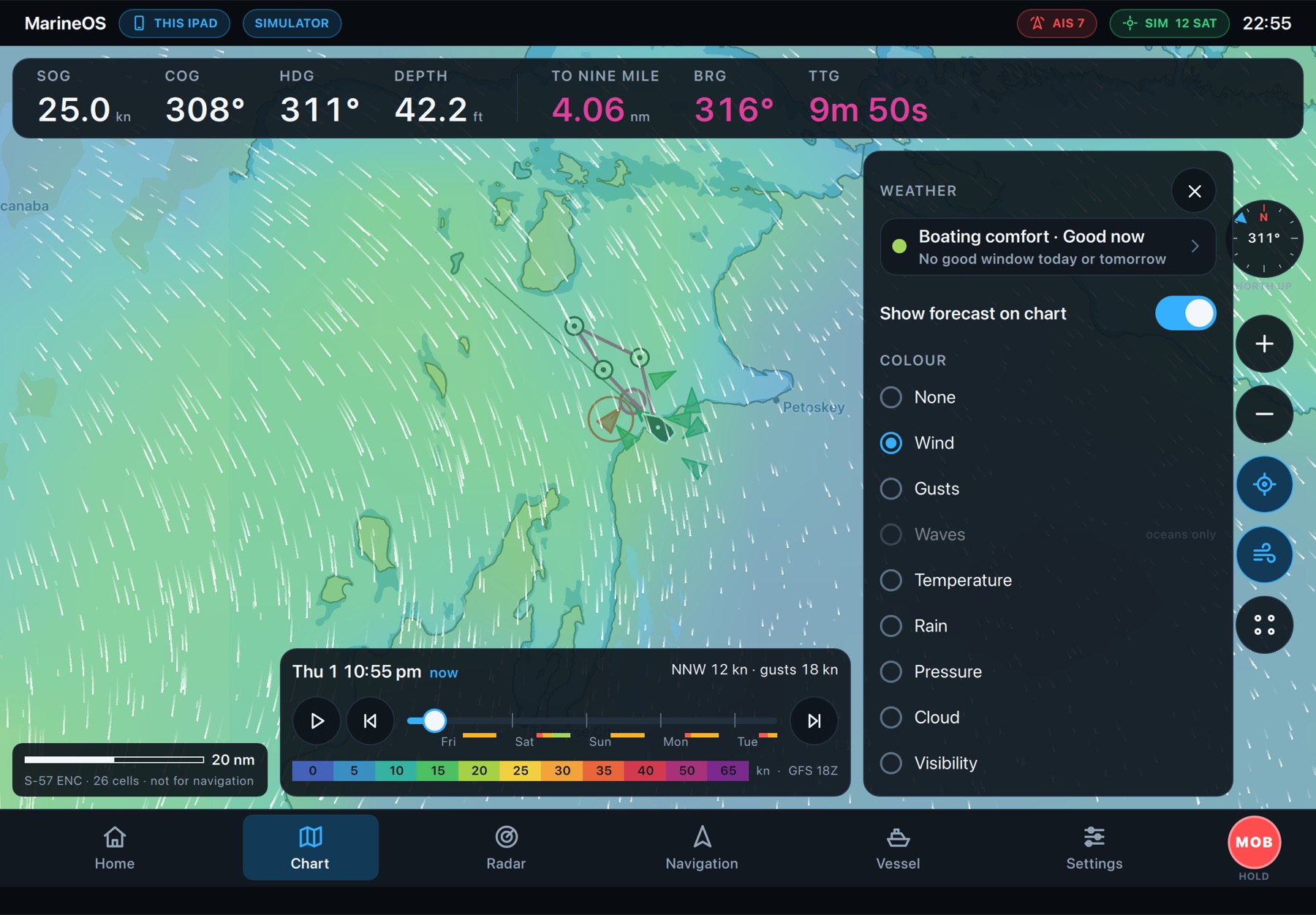Tap the compass showing 311°
Viewport: 1316px width, 915px height.
click(1264, 238)
